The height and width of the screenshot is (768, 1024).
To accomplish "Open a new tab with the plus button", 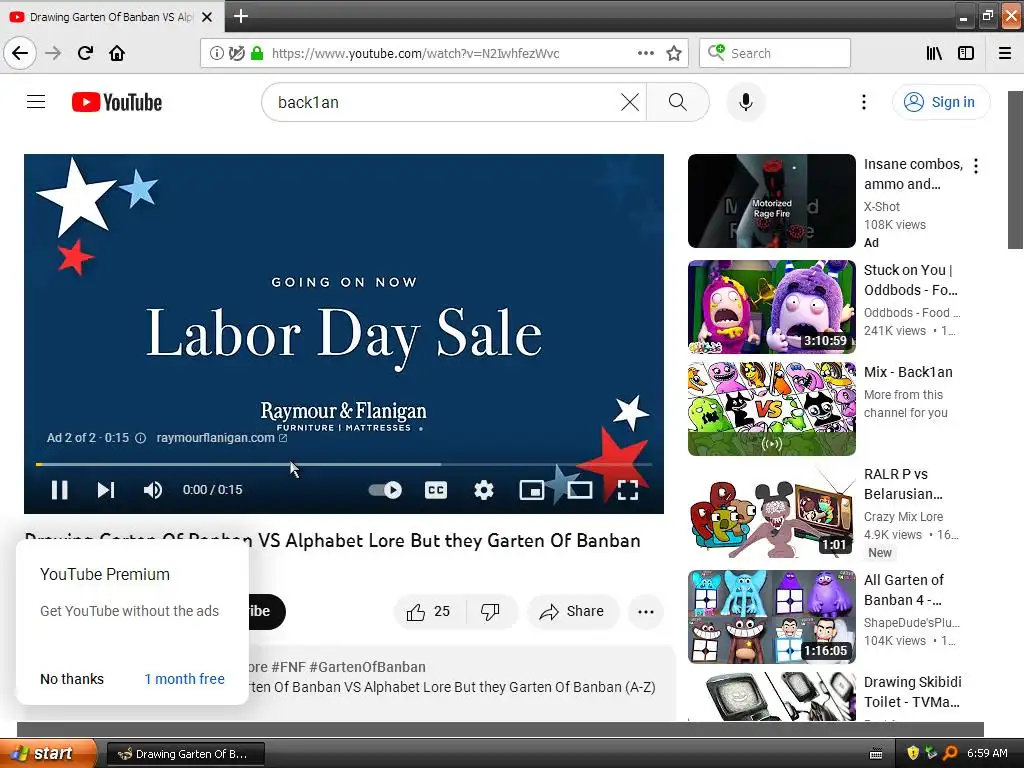I will coord(240,16).
